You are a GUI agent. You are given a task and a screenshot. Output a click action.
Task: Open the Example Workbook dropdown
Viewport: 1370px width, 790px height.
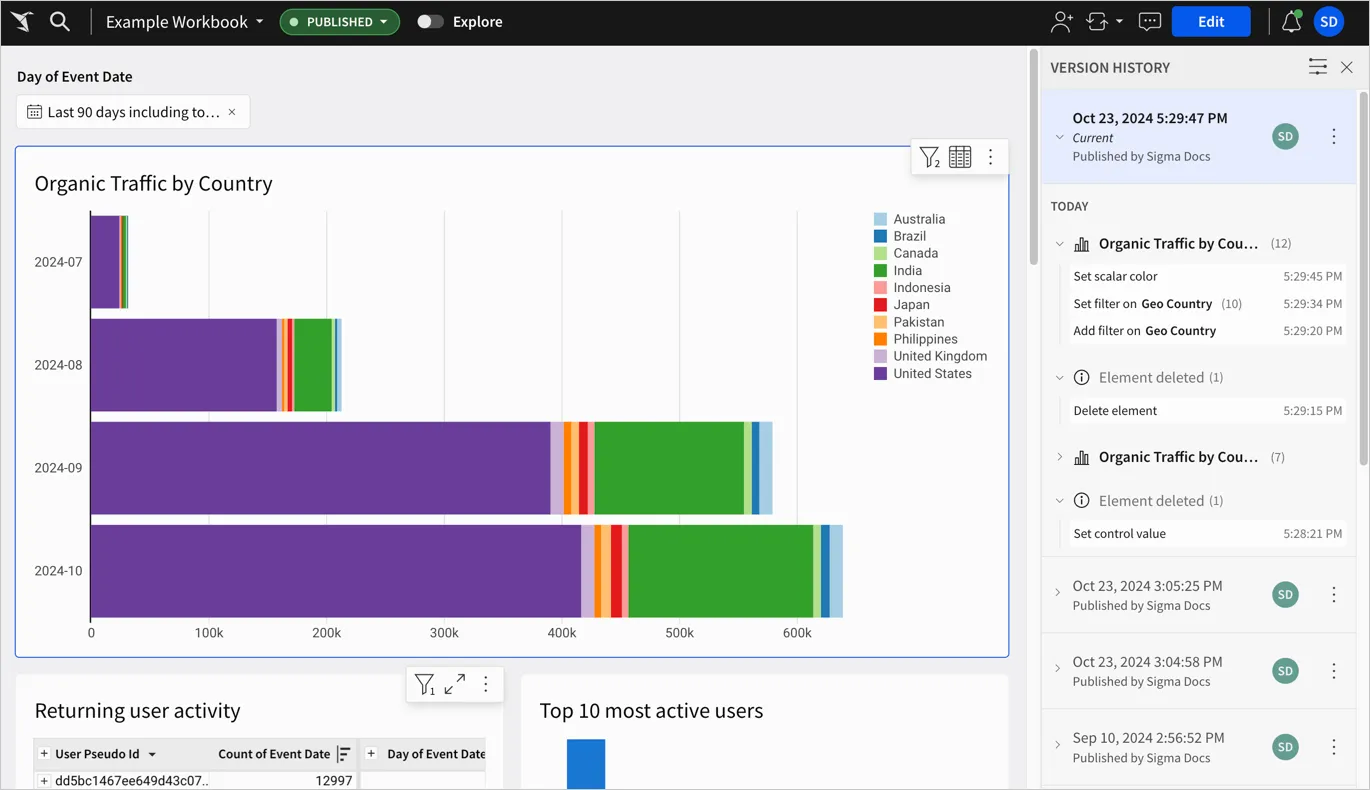click(x=185, y=21)
